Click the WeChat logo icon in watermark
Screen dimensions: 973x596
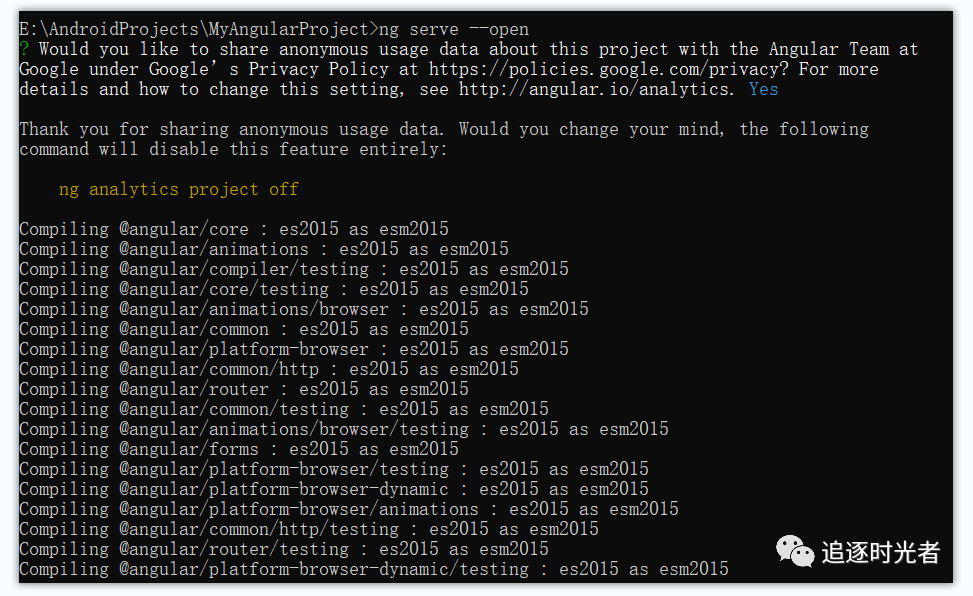tap(795, 551)
